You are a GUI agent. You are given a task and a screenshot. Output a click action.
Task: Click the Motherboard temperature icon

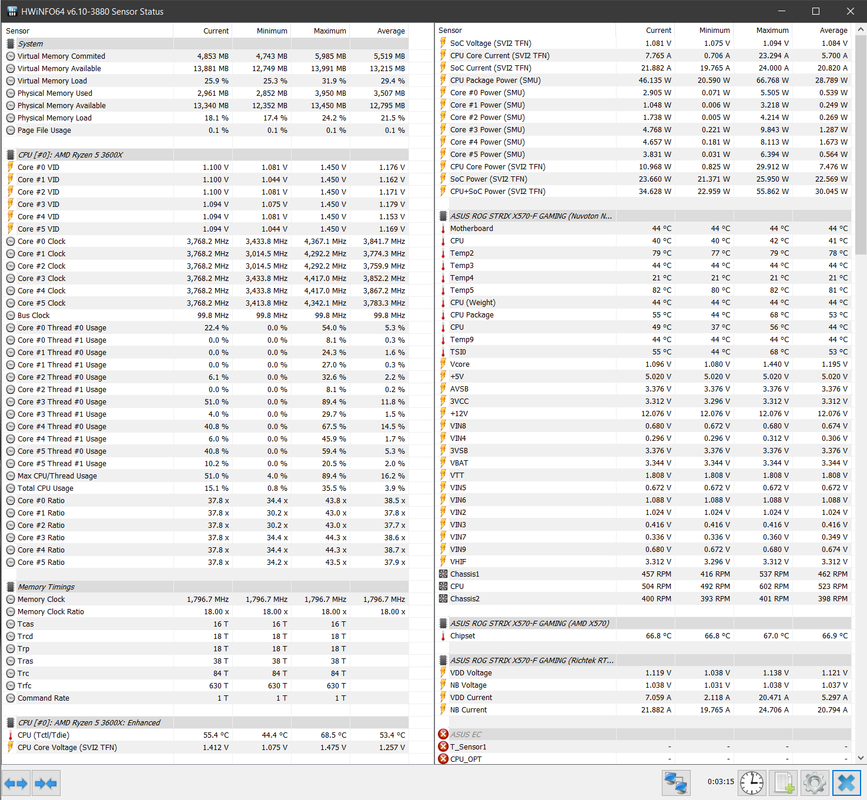pos(443,228)
